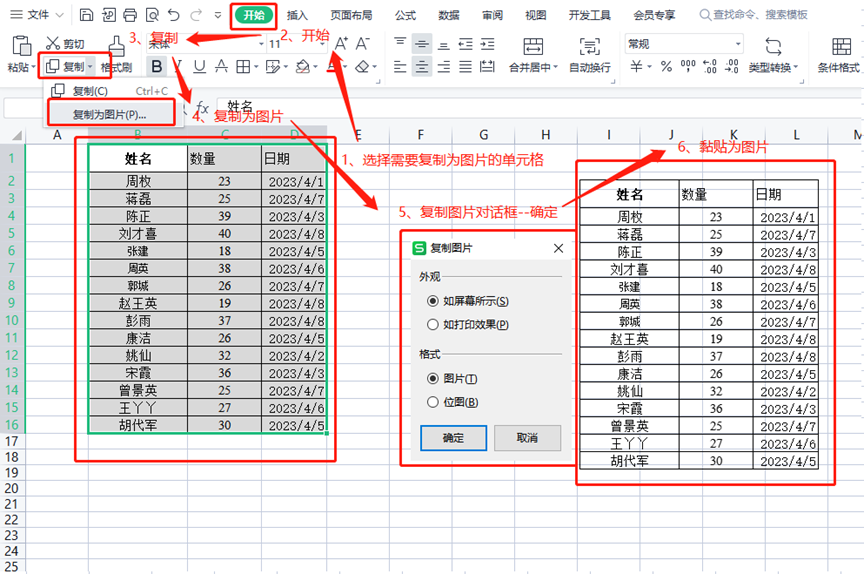Click the Merge and Center (合并居中) icon
This screenshot has width=864, height=574.
click(x=533, y=46)
